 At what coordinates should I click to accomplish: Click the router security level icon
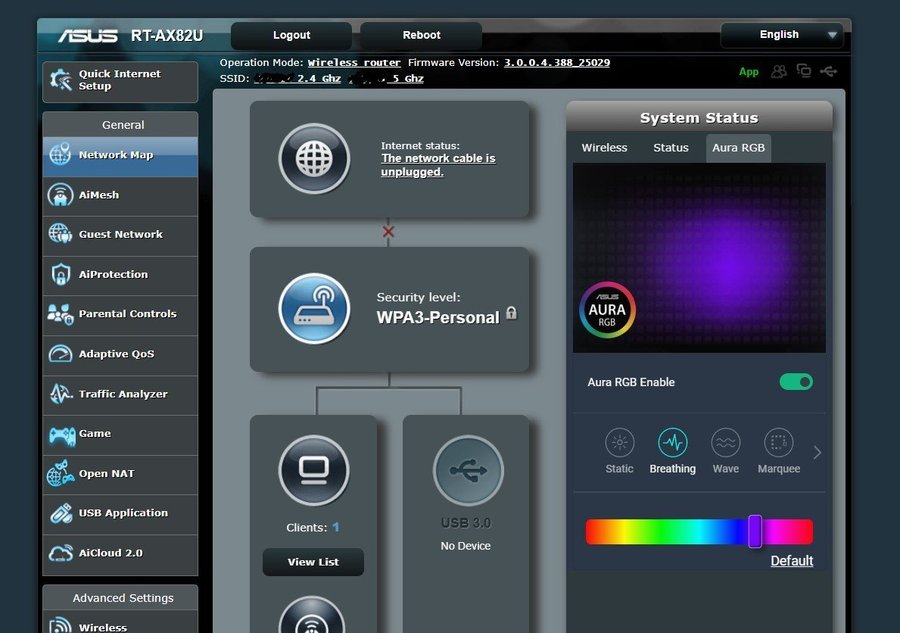(x=314, y=308)
